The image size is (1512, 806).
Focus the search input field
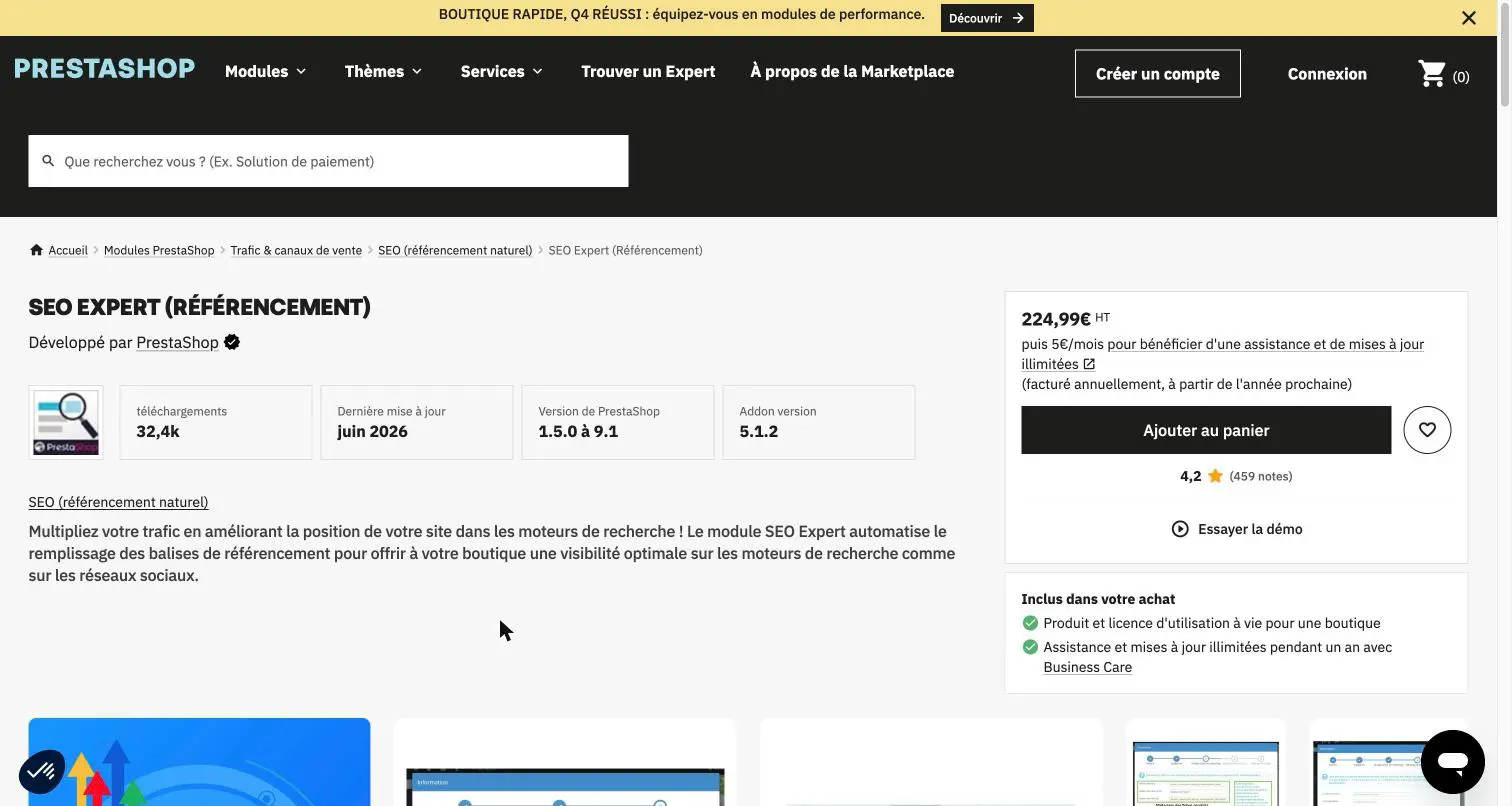pos(328,161)
